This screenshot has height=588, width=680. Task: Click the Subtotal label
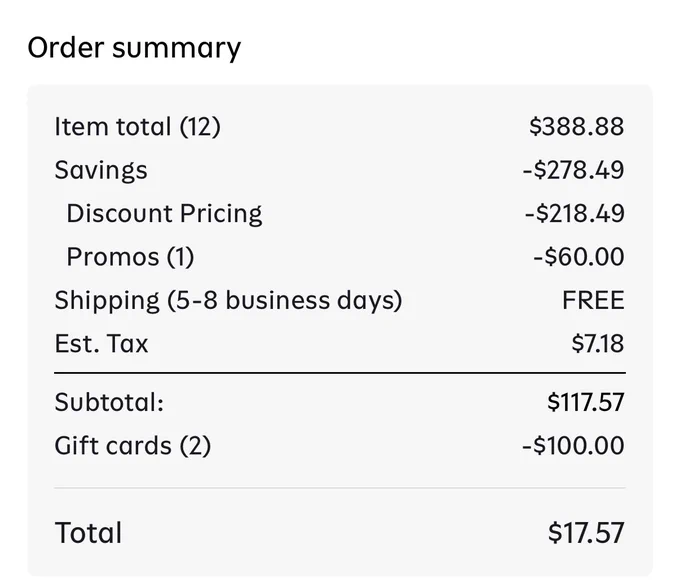pyautogui.click(x=109, y=402)
